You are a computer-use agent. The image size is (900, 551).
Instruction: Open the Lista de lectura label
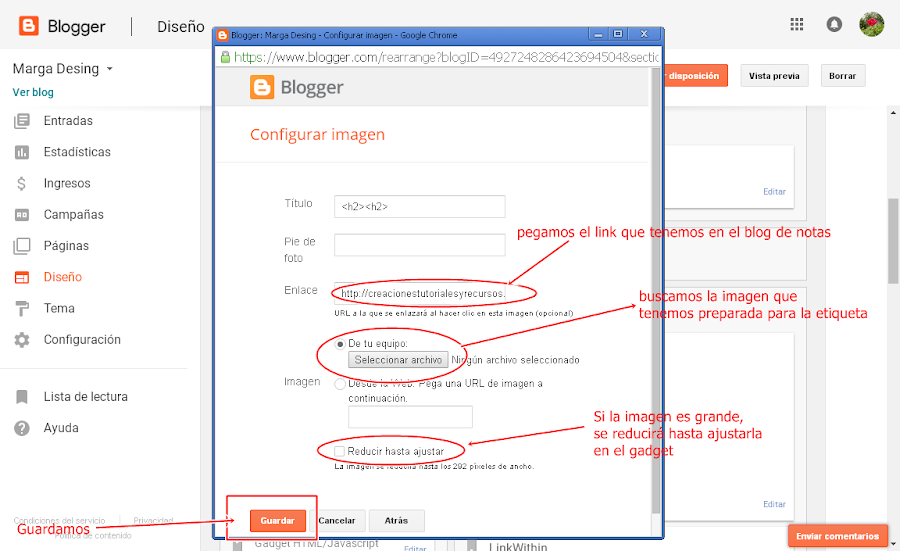(86, 397)
